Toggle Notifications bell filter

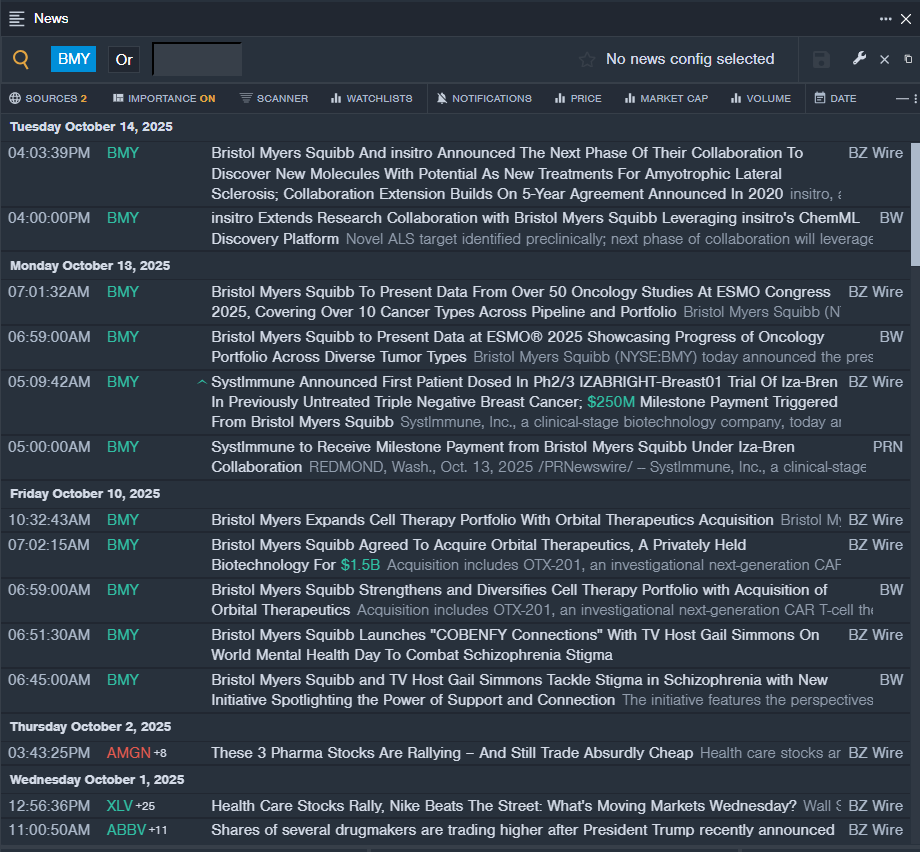tap(485, 98)
